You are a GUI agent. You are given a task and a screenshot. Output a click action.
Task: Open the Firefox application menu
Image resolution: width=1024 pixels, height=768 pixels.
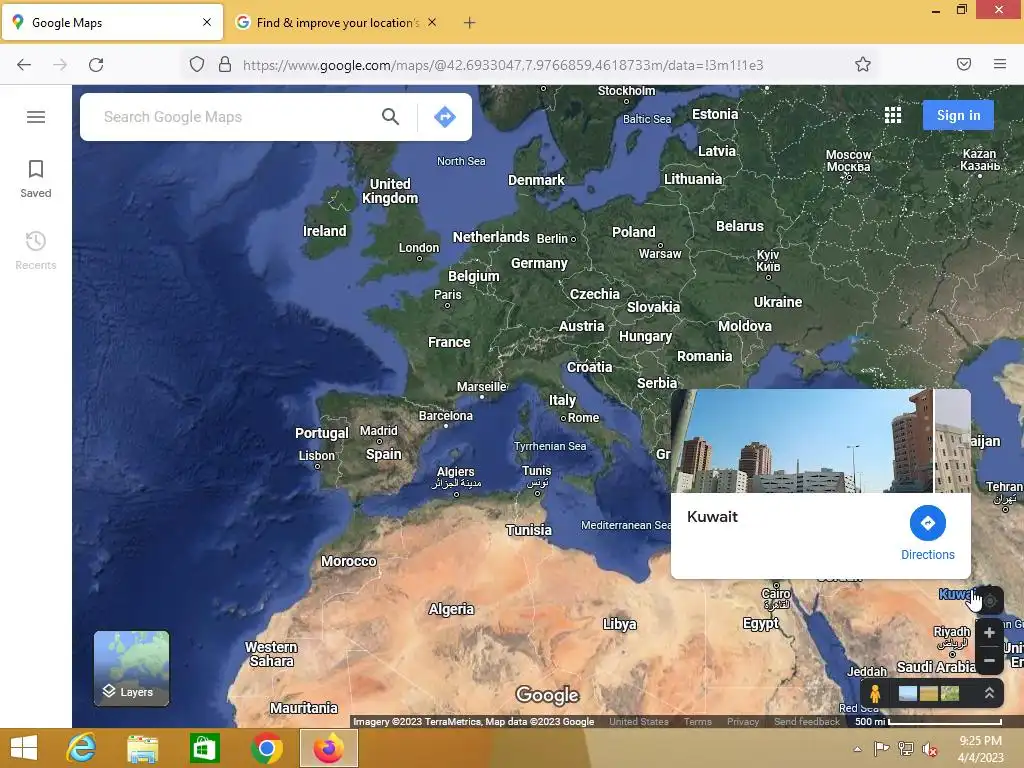(x=1000, y=64)
